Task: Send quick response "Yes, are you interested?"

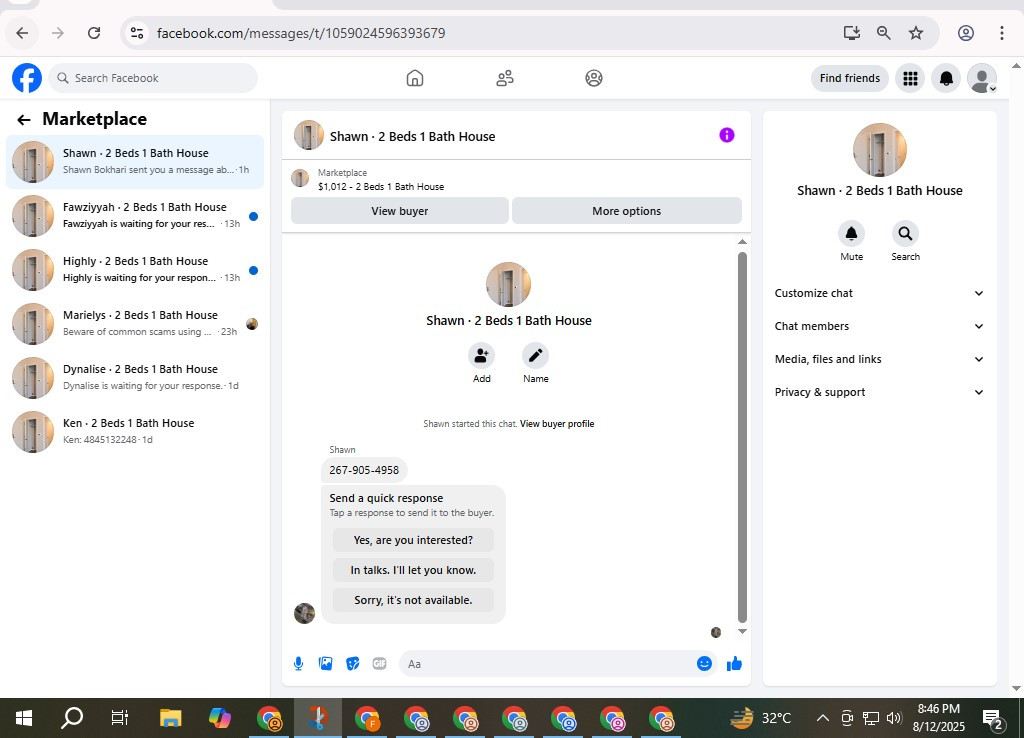Action: (413, 540)
